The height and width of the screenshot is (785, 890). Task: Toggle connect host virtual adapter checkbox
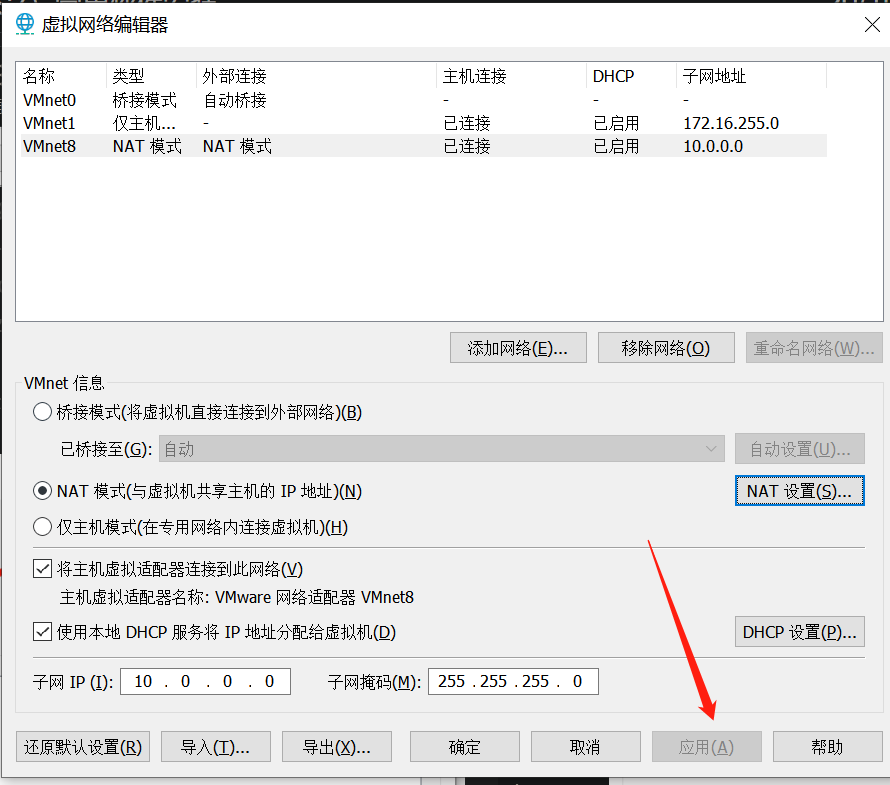(x=43, y=569)
